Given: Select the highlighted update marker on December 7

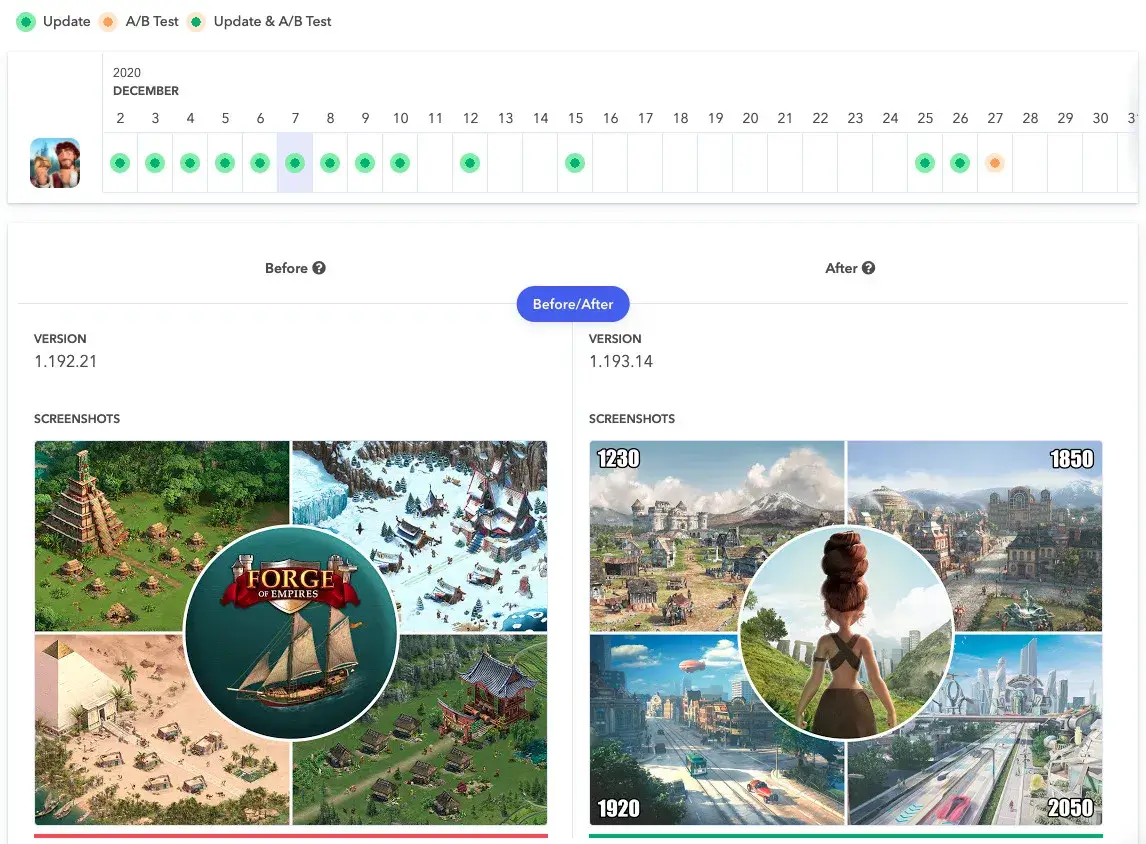Looking at the screenshot, I should (x=295, y=163).
